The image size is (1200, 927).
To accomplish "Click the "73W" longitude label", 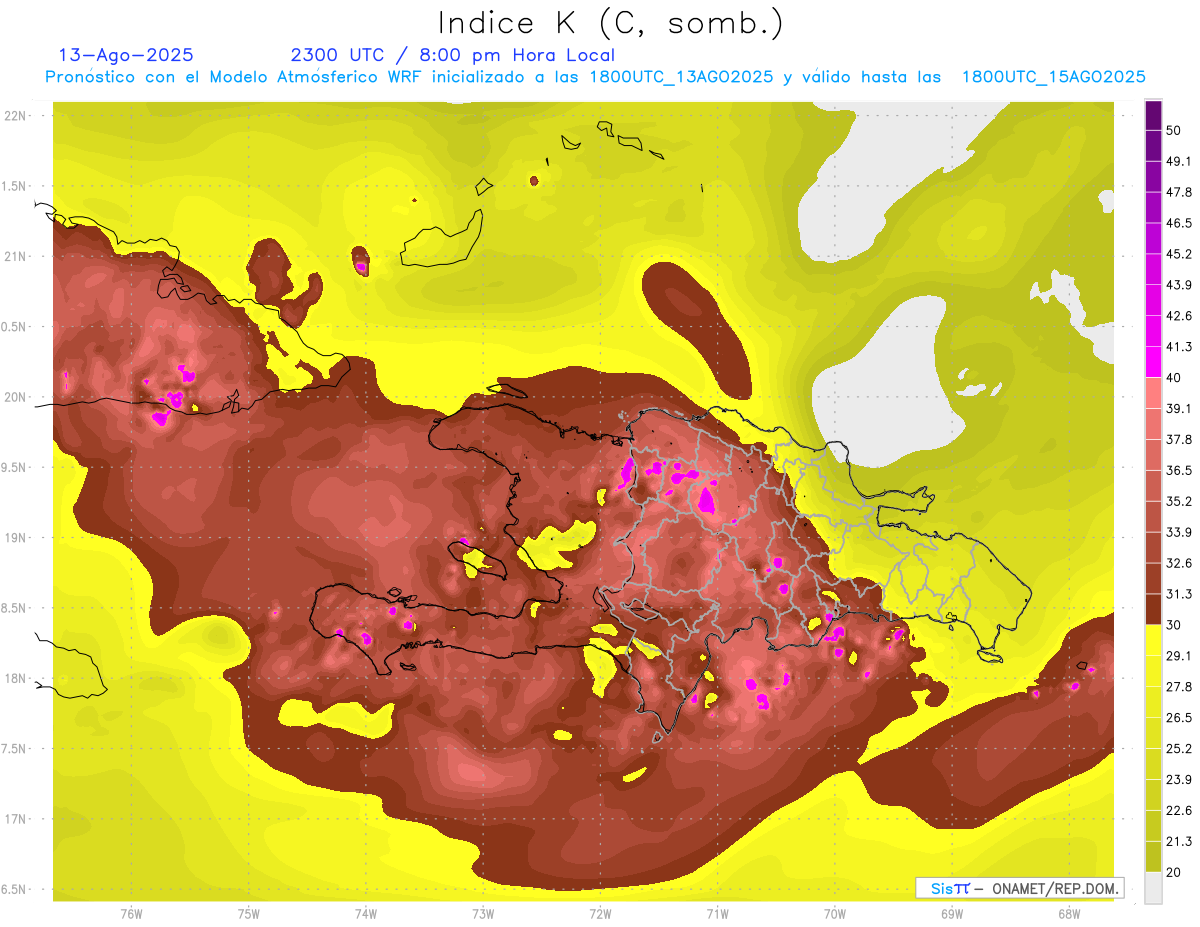I will [x=483, y=913].
